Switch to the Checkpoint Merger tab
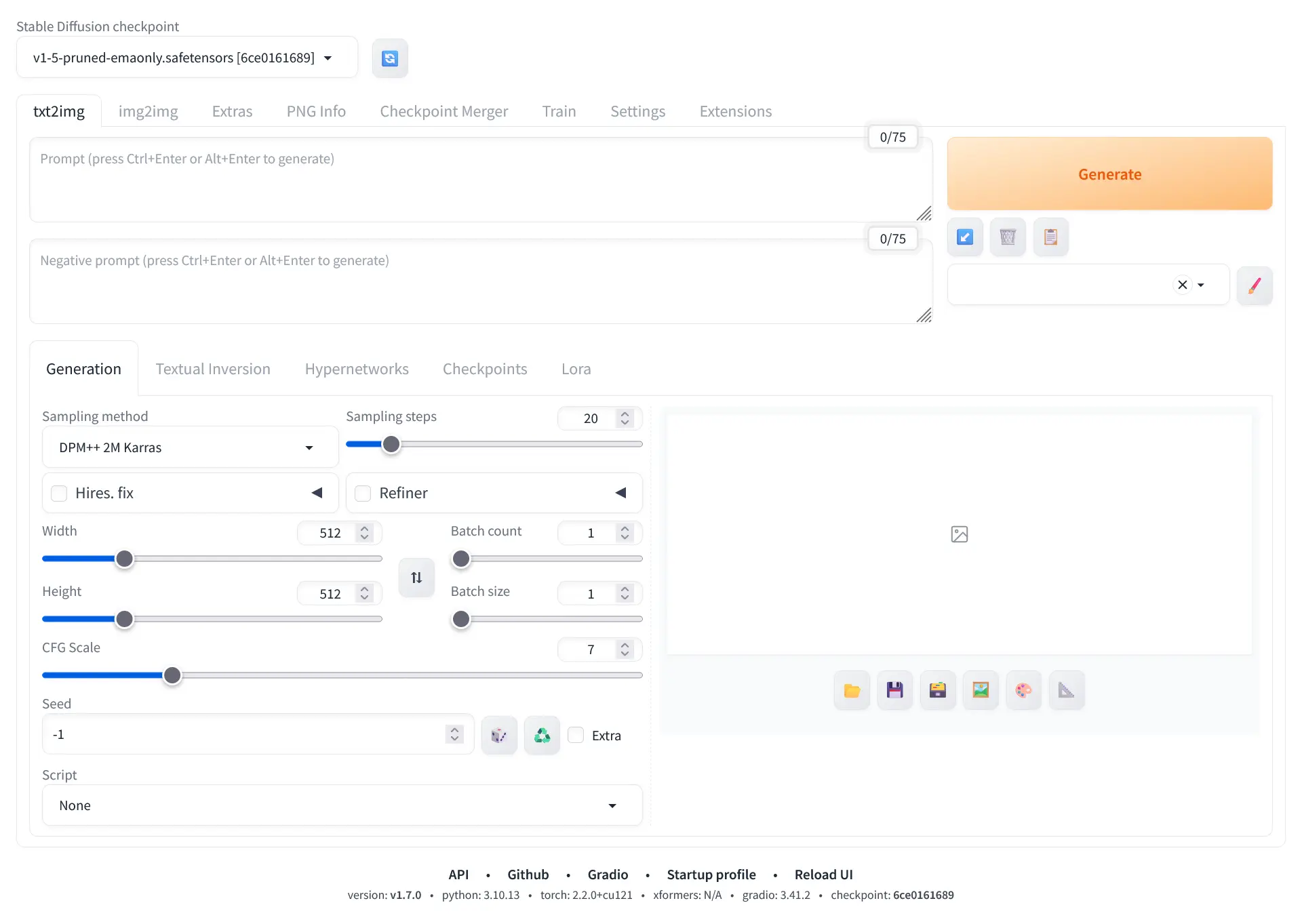 pyautogui.click(x=444, y=111)
